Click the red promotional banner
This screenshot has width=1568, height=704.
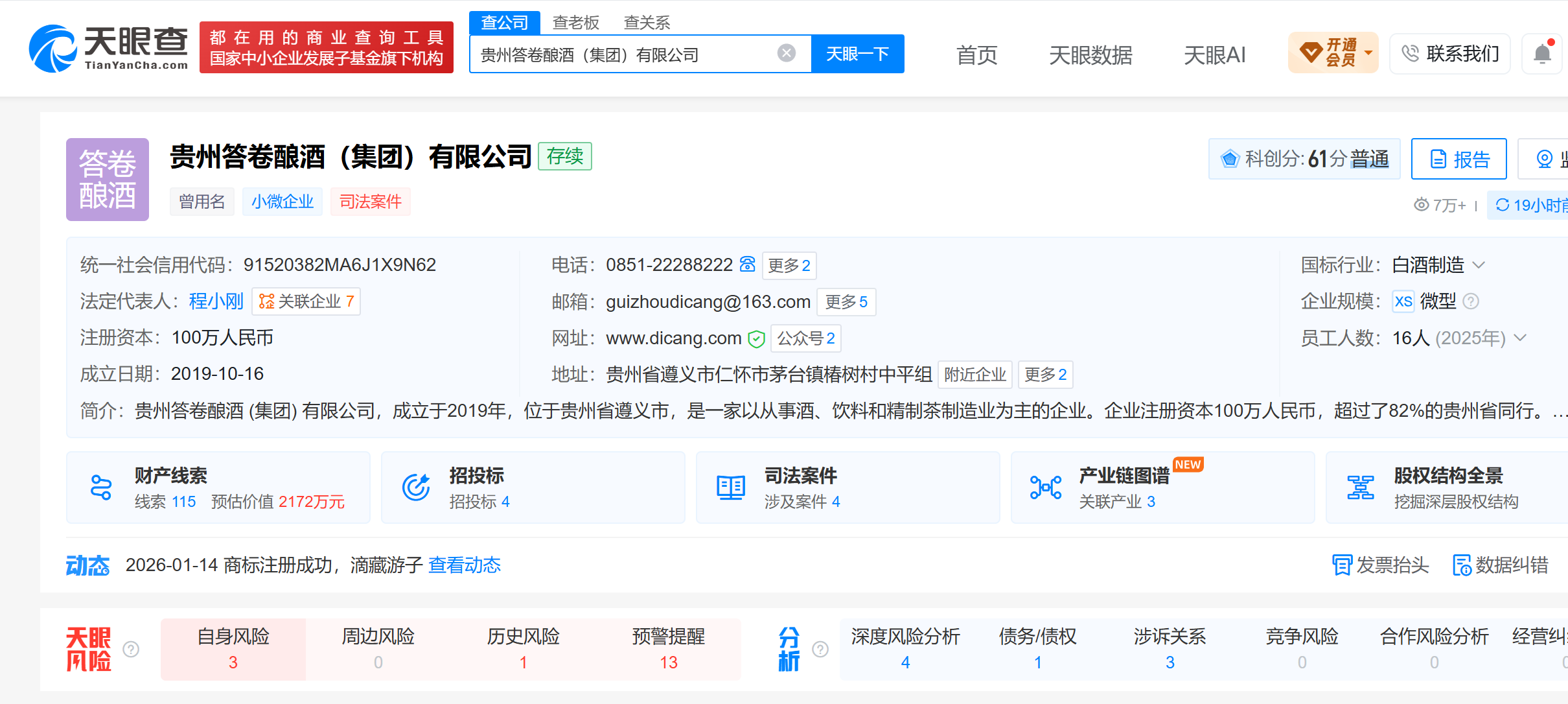pyautogui.click(x=327, y=47)
